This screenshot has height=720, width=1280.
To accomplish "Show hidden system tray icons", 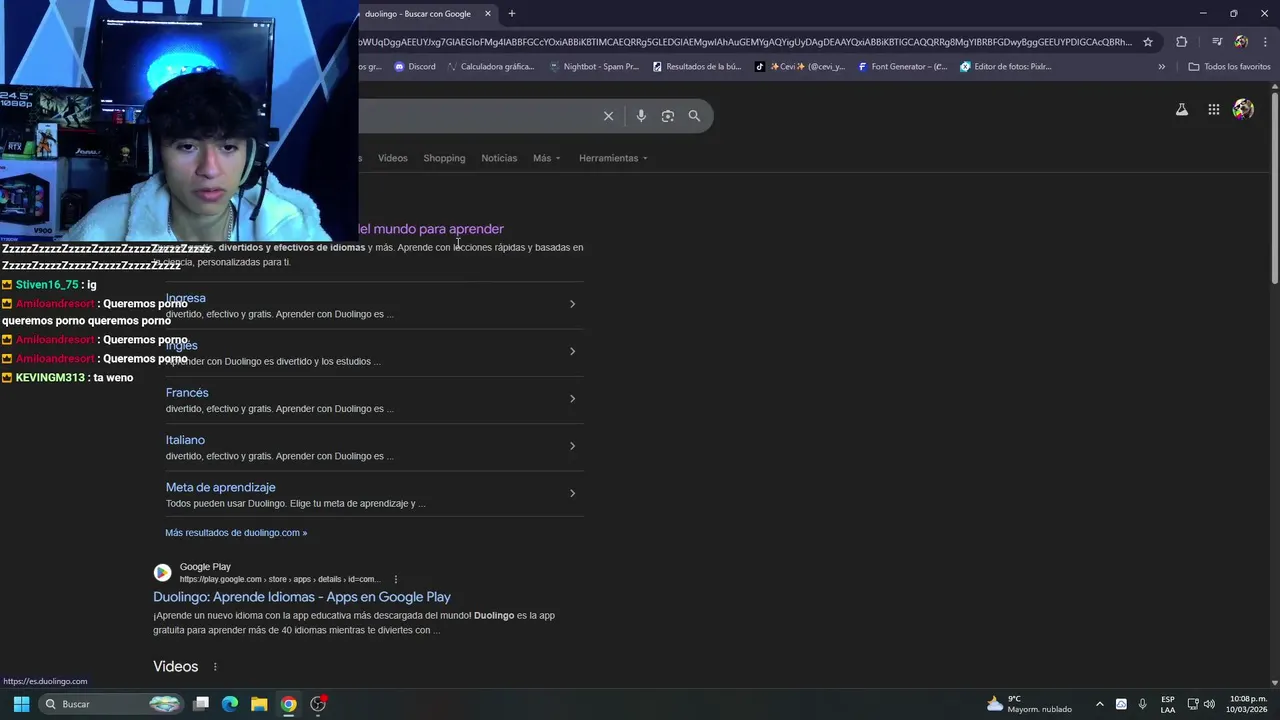I will [1100, 704].
